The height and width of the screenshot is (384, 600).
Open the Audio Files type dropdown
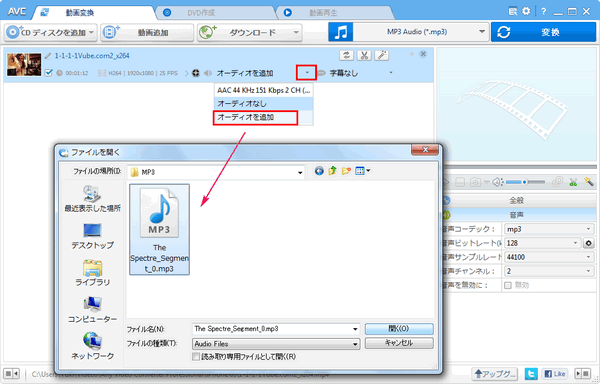pos(276,344)
